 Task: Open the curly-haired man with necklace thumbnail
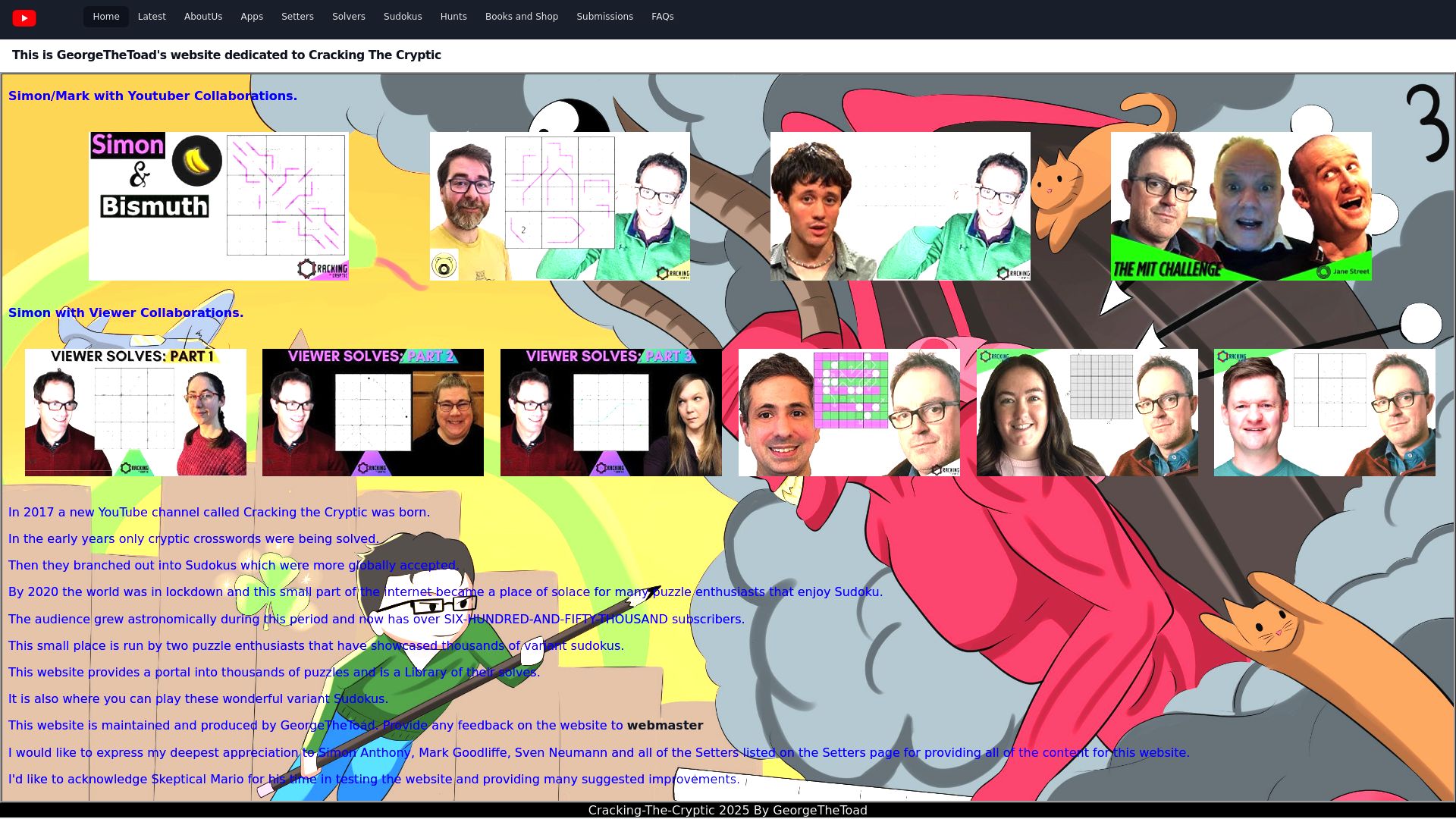coord(900,206)
